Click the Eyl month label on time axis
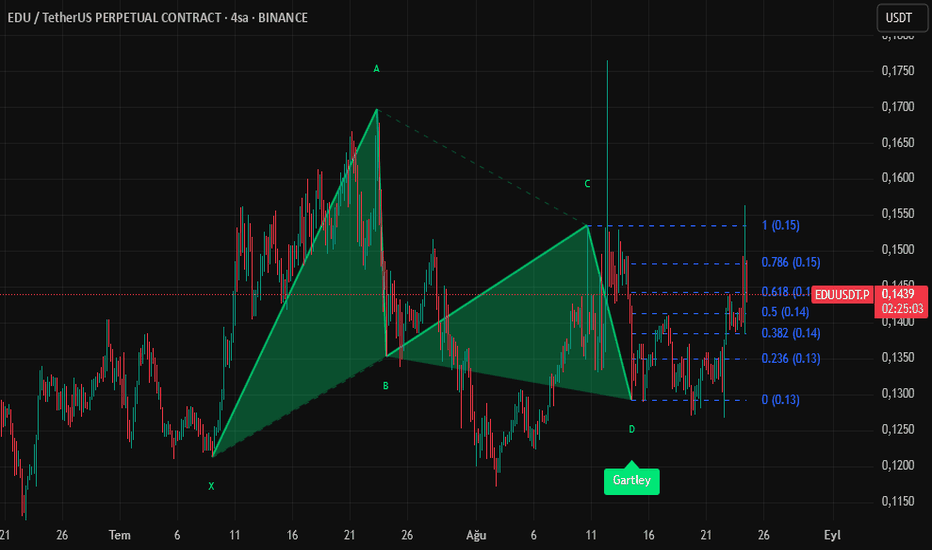Screen dimensions: 932x550 point(830,535)
